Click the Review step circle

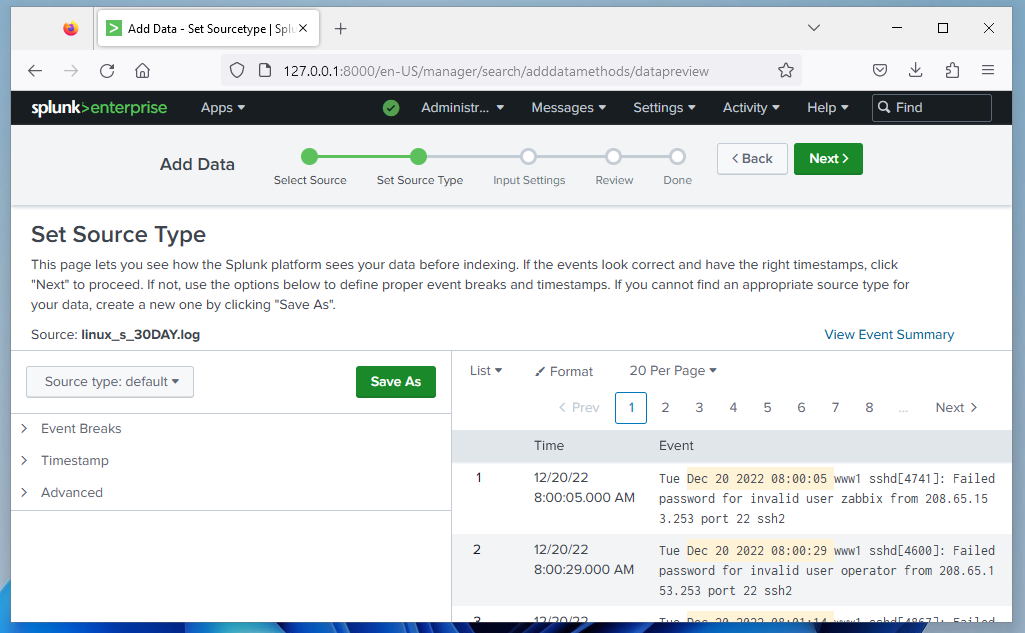click(613, 157)
